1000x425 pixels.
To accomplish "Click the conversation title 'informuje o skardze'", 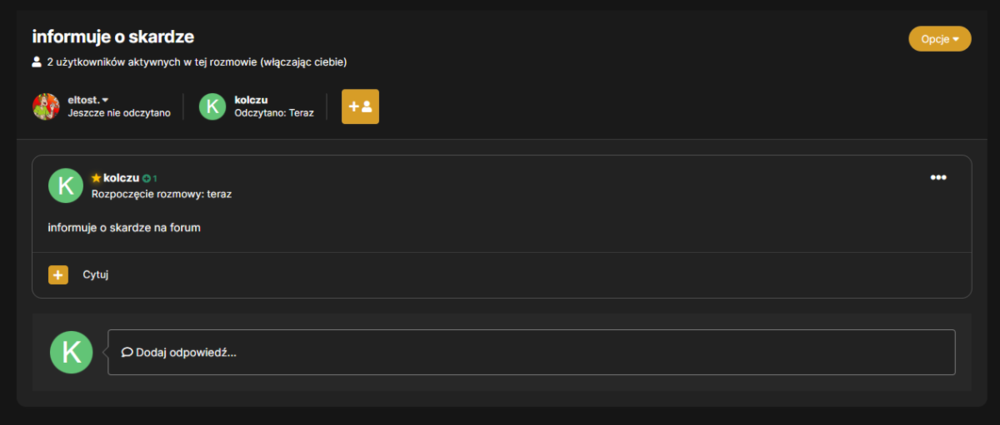I will coord(113,37).
